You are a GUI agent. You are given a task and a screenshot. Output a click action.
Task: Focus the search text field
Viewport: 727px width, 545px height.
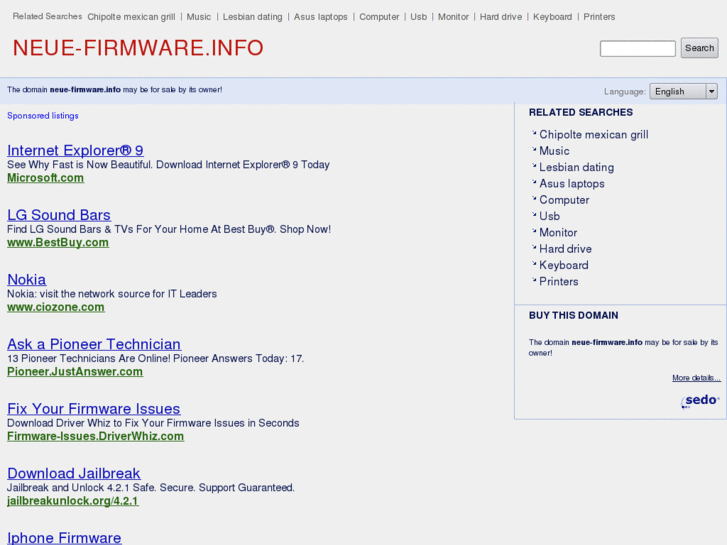click(x=638, y=49)
